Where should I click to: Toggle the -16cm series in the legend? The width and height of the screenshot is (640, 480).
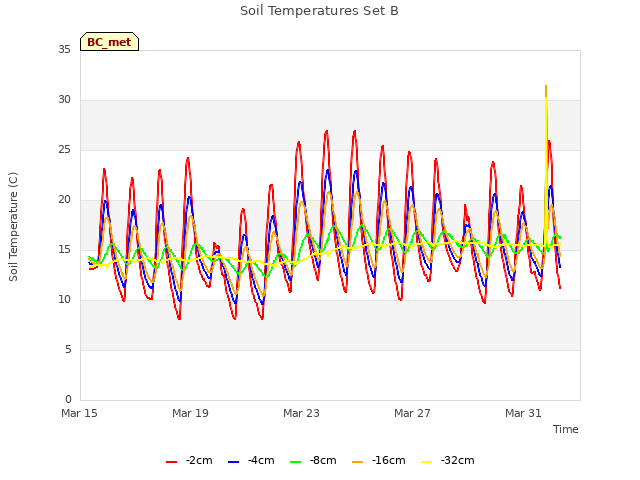pyautogui.click(x=379, y=461)
